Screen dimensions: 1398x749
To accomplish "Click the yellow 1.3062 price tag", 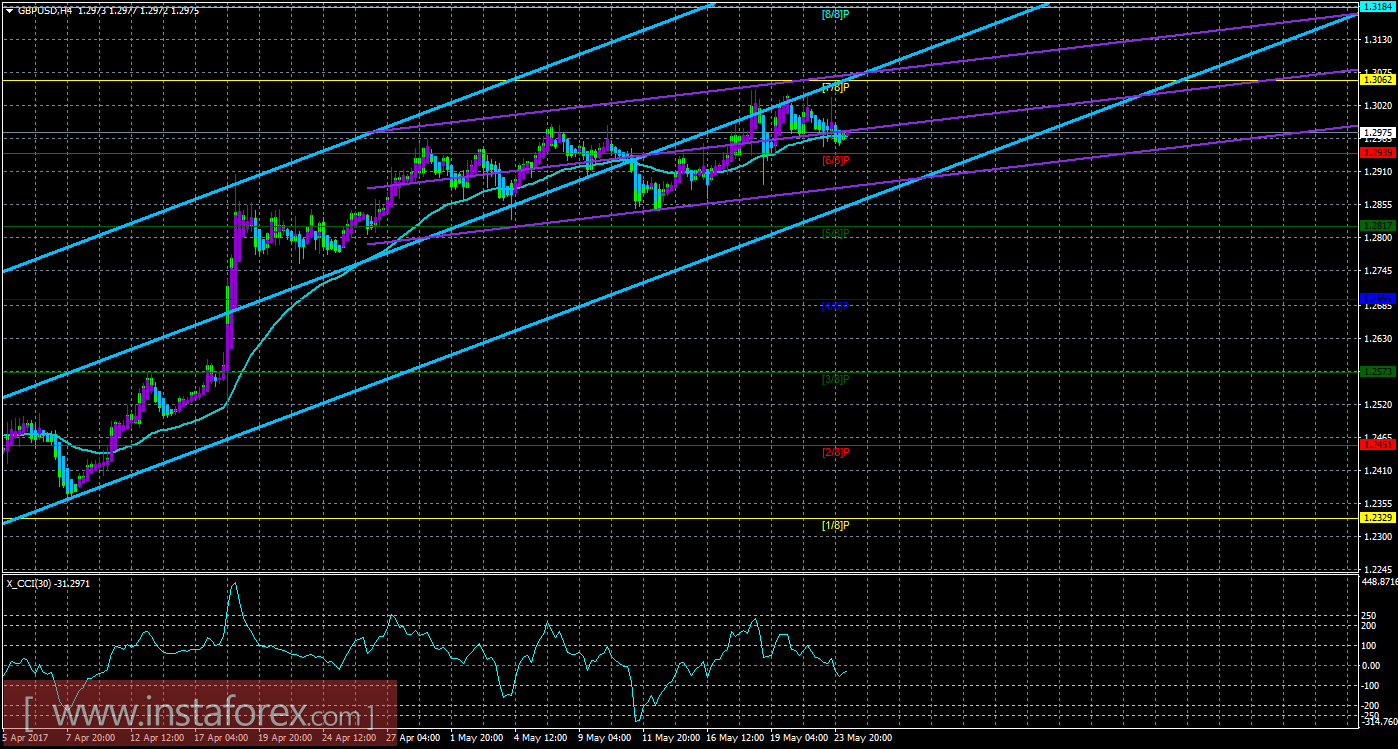I will [1378, 79].
